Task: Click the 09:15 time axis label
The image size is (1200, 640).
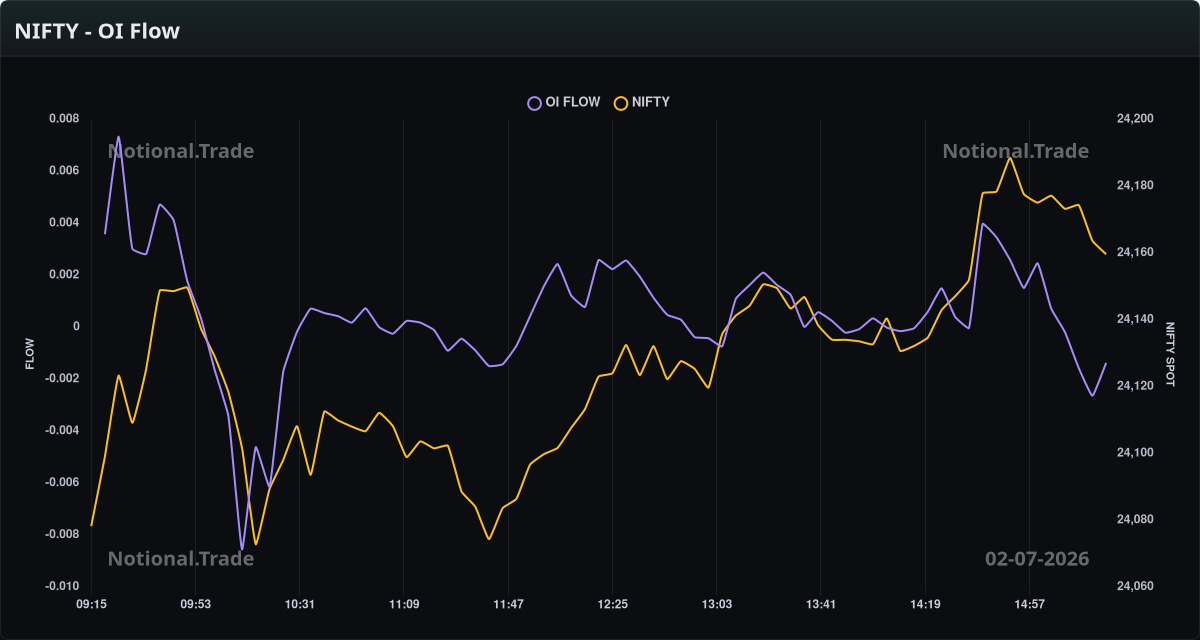Action: (x=91, y=604)
